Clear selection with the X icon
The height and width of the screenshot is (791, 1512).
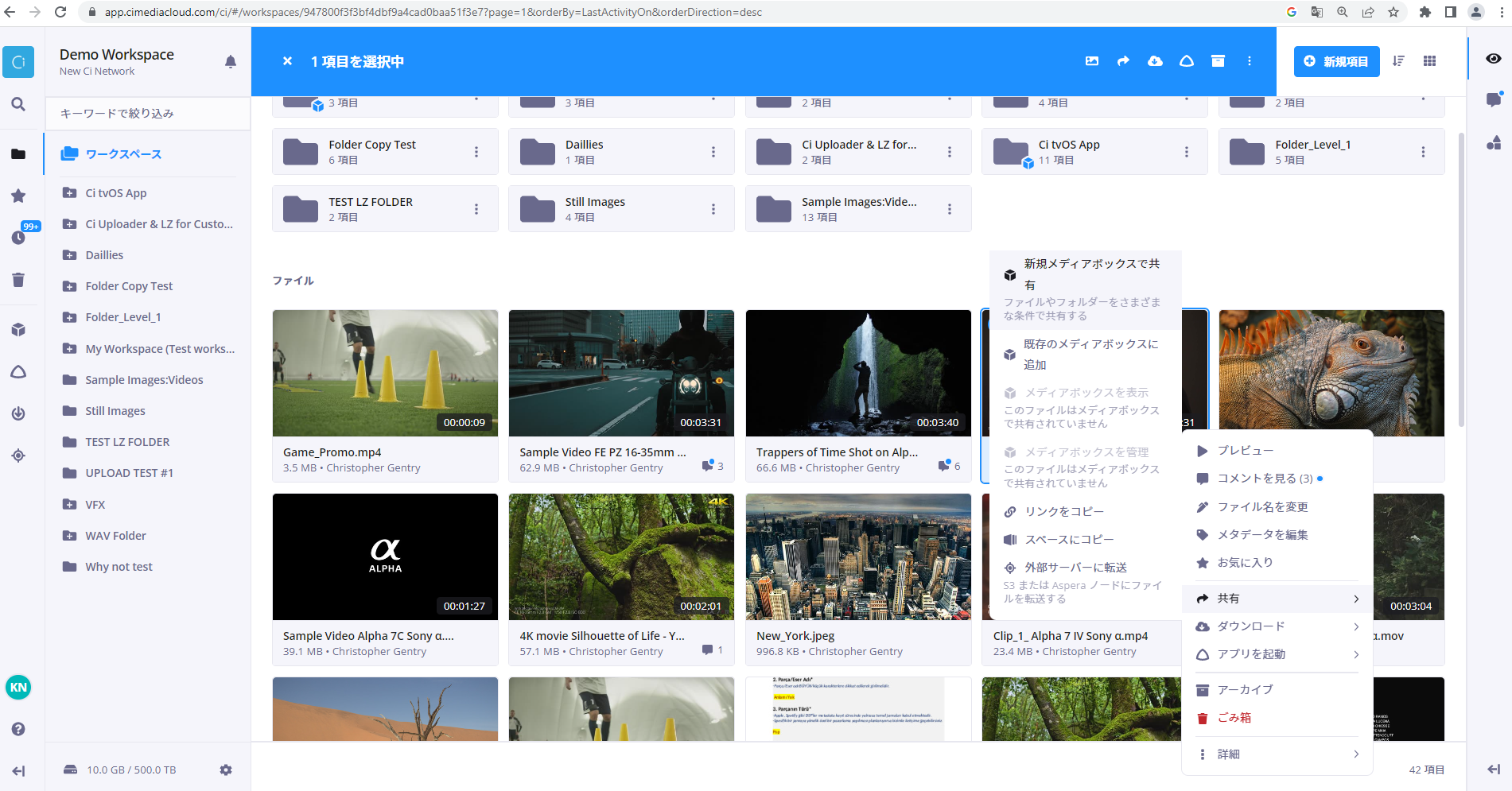[288, 61]
